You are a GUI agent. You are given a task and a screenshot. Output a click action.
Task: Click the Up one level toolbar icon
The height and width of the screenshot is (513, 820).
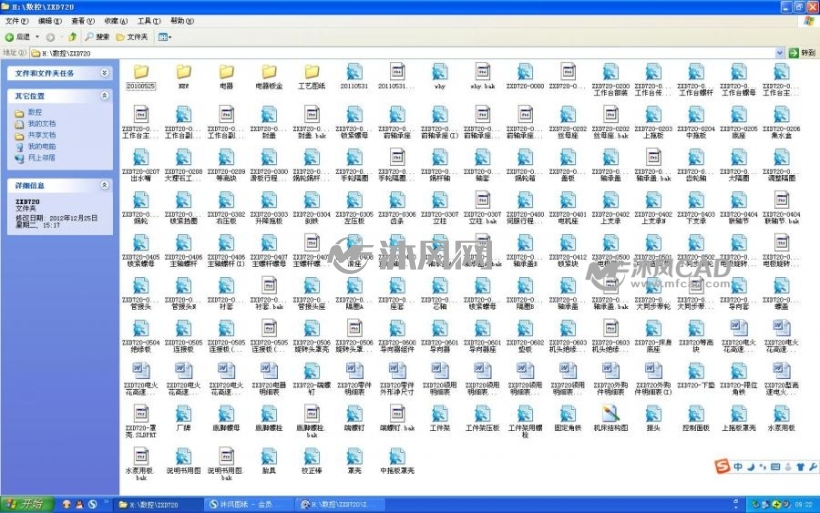(x=73, y=37)
